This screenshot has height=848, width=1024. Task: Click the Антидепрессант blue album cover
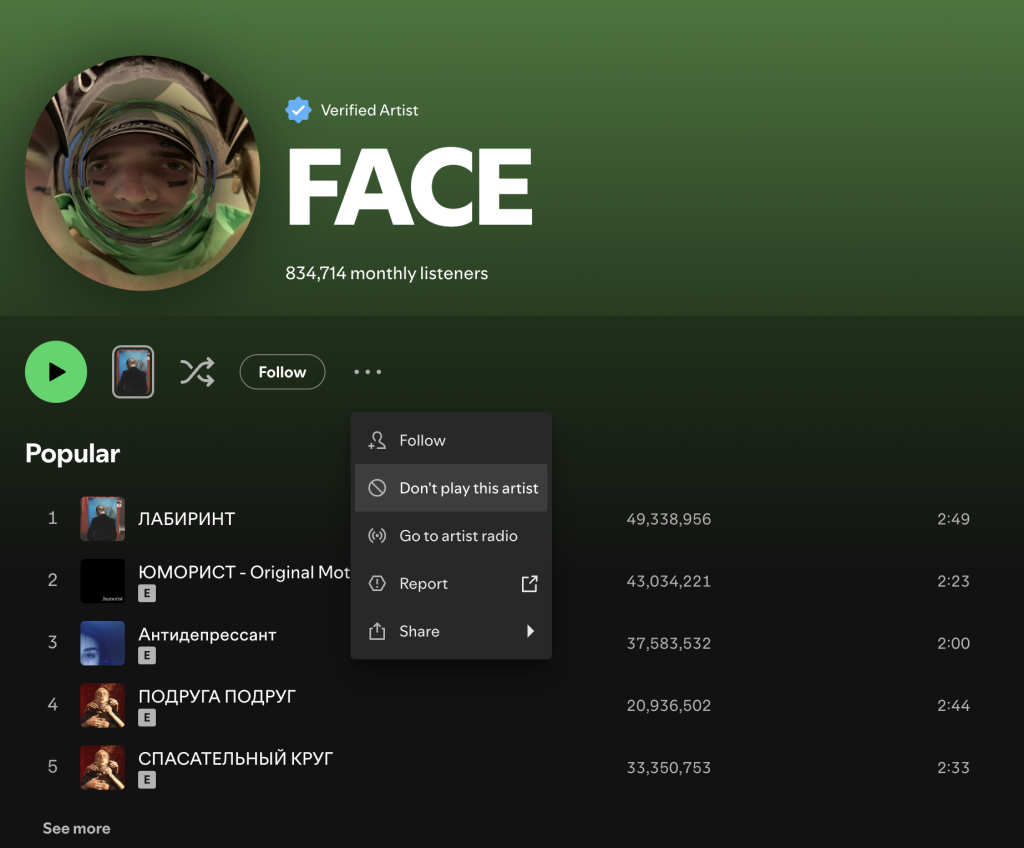[x=103, y=643]
